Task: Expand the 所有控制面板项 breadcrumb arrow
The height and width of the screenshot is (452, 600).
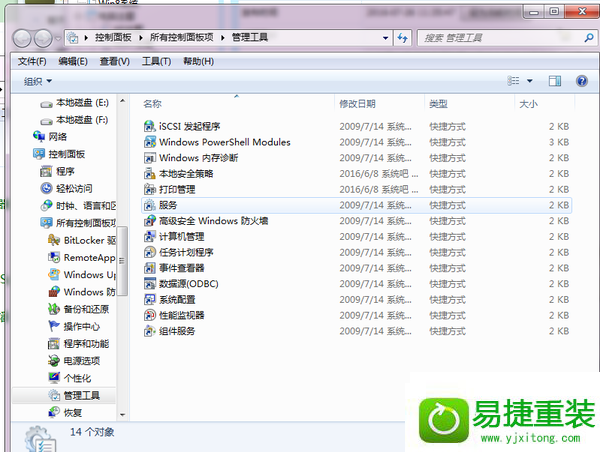Action: tap(223, 38)
